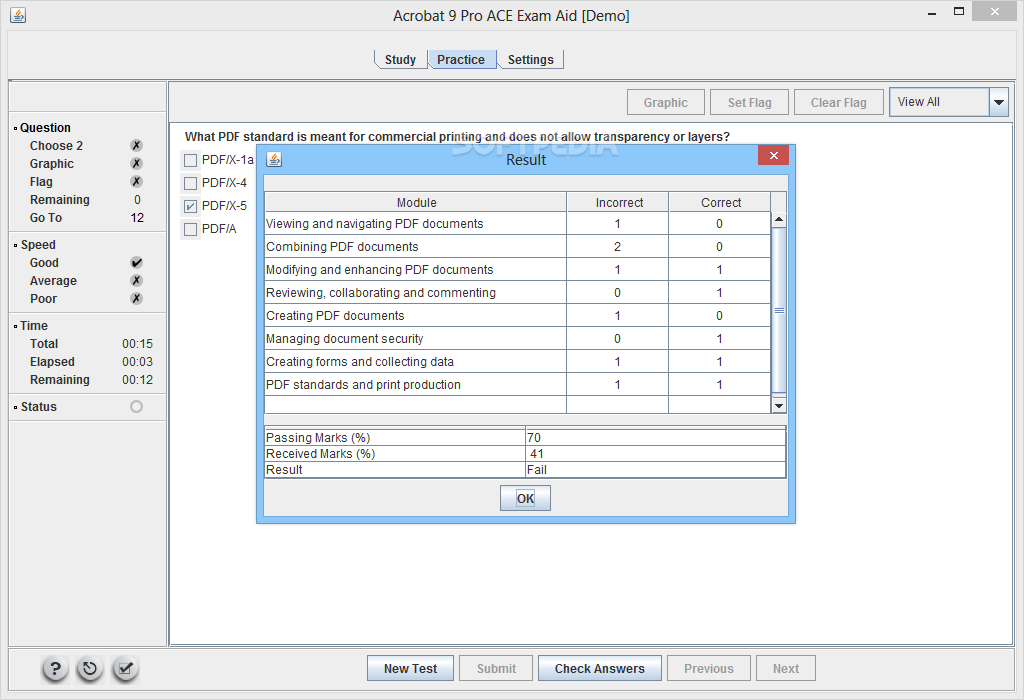Select 'Viewing and navigating PDF documents' row
Viewport: 1024px width, 700px height.
pos(518,224)
